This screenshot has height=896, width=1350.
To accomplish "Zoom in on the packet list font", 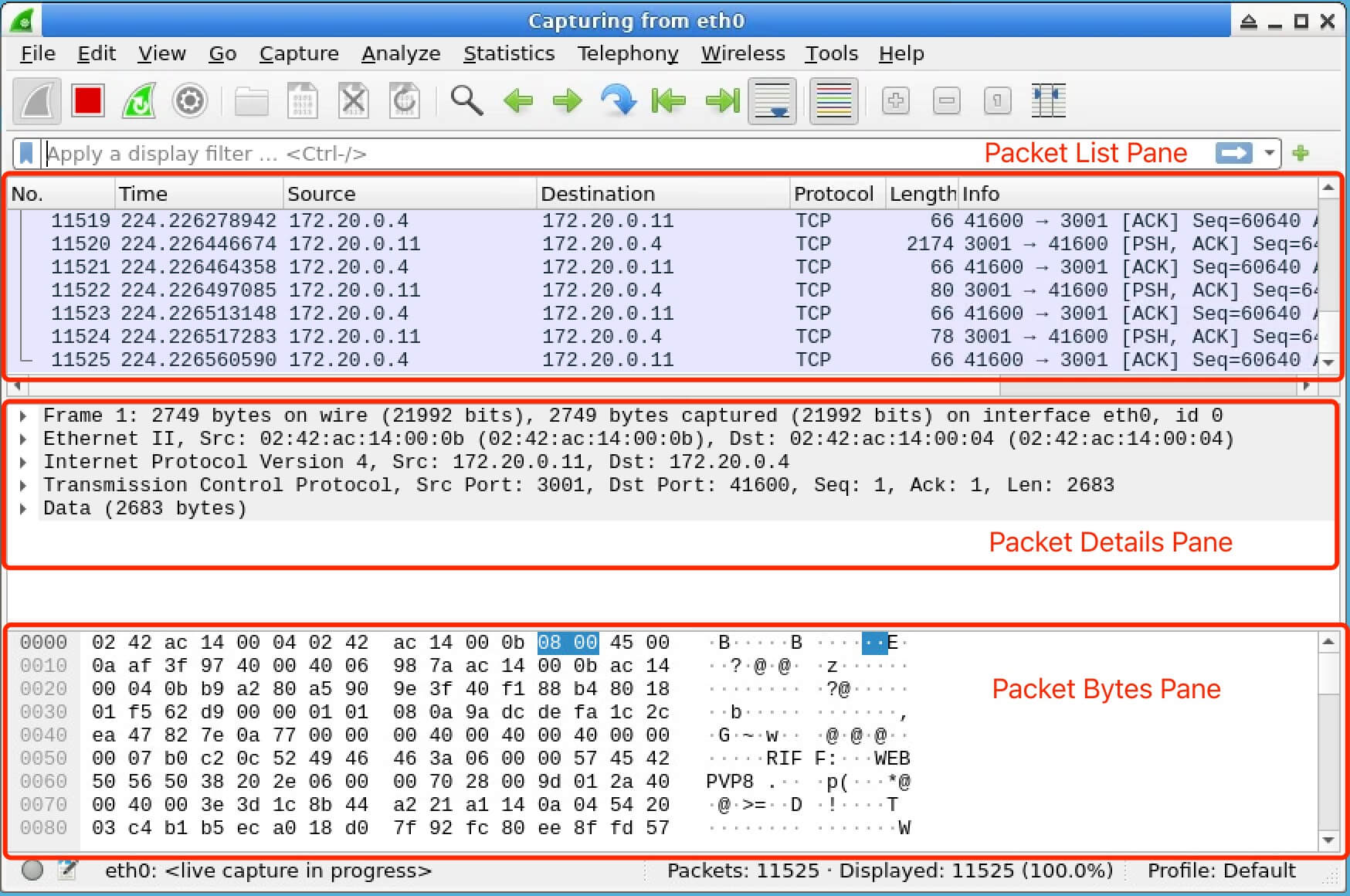I will click(895, 100).
